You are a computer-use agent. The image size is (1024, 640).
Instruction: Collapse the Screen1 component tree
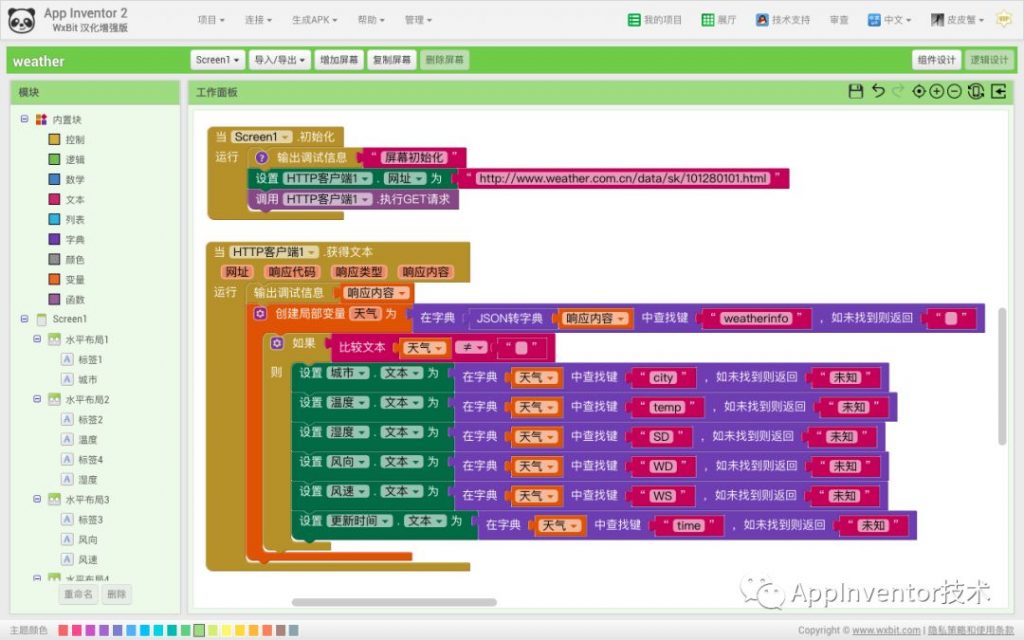tap(24, 316)
